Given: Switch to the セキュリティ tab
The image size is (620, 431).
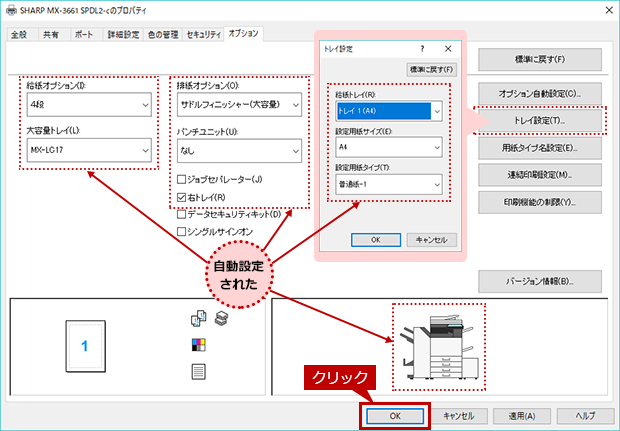Looking at the screenshot, I should click(x=203, y=35).
